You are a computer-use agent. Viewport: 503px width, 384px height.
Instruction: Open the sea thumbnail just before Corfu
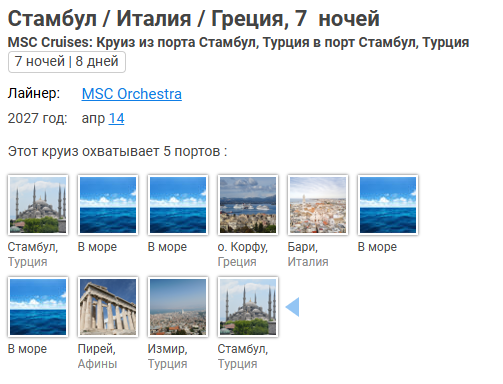click(178, 205)
